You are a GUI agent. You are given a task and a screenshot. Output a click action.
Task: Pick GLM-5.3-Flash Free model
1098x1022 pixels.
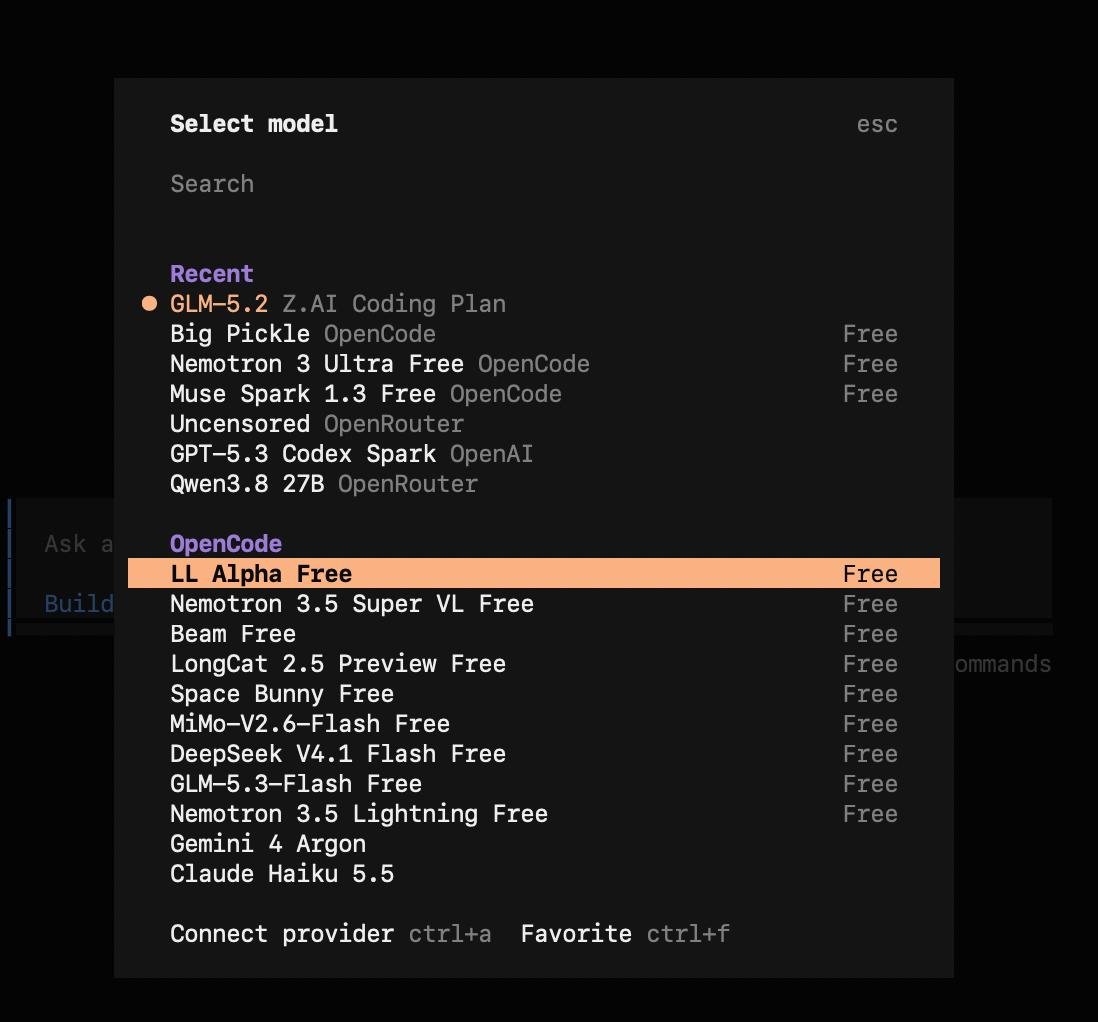(534, 785)
